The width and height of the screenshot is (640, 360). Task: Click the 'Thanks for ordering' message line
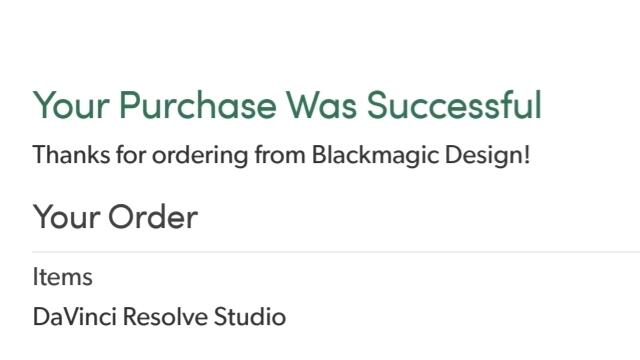coord(281,156)
